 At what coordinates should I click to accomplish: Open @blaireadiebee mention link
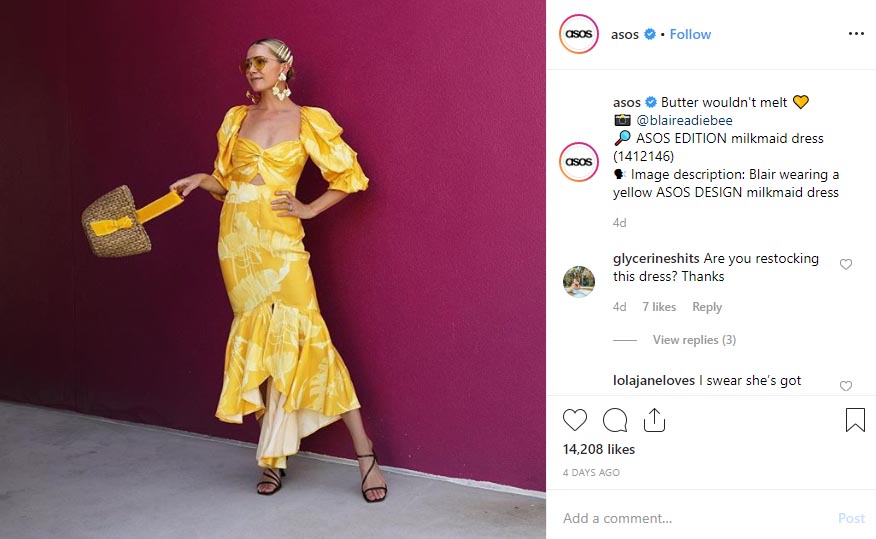point(684,120)
